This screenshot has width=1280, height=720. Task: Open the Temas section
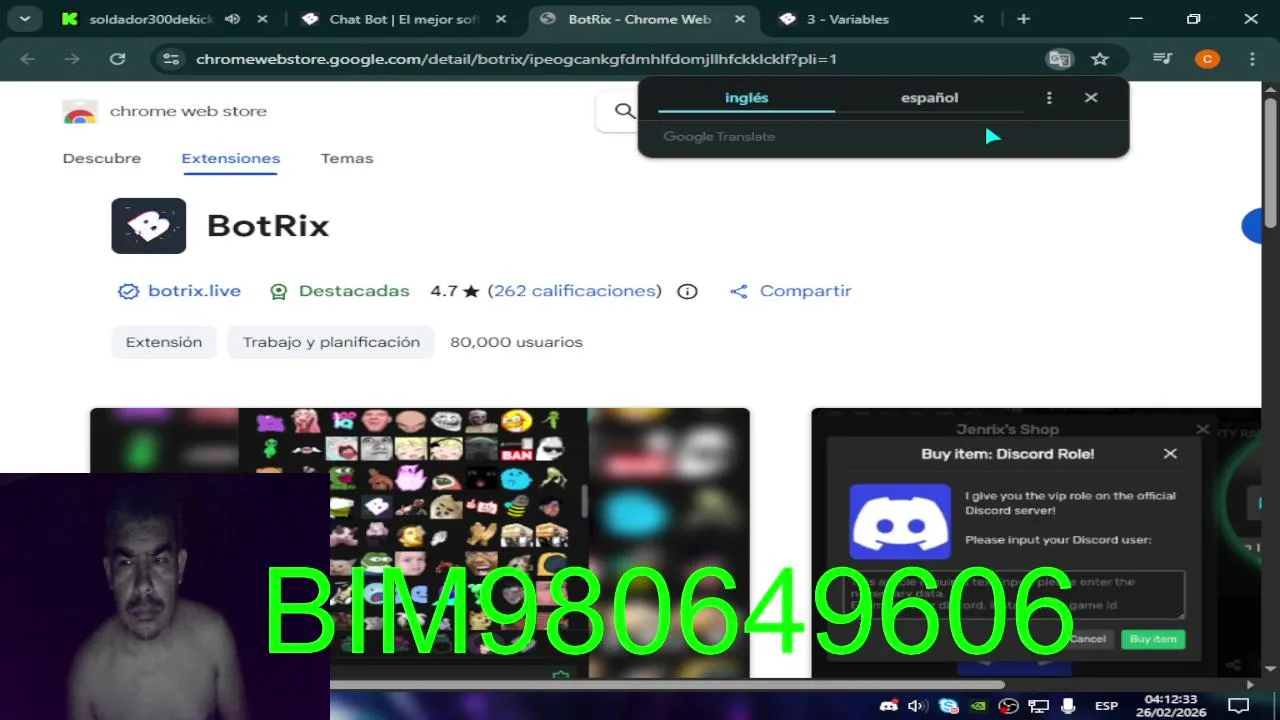click(x=347, y=158)
